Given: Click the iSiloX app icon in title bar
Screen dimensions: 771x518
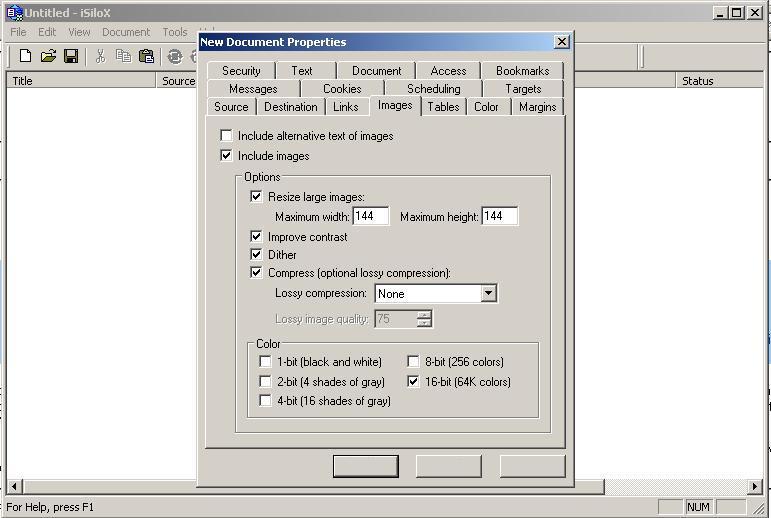Looking at the screenshot, I should [x=15, y=13].
